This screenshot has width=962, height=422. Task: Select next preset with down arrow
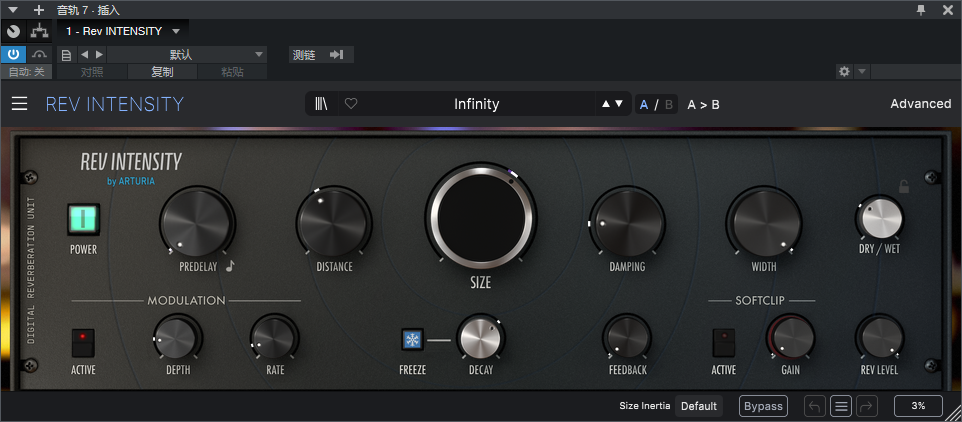(619, 104)
